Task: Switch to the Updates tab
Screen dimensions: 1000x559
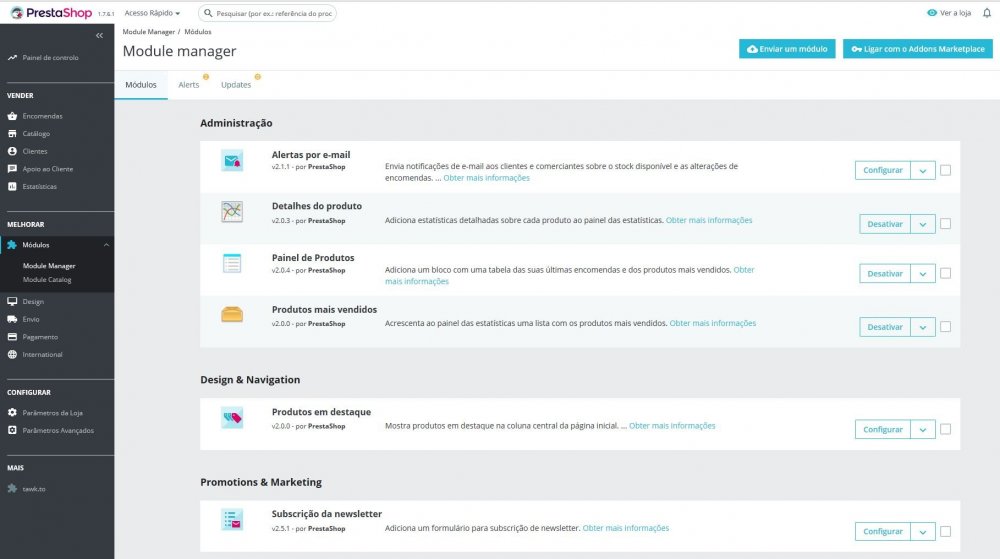Action: [x=236, y=85]
